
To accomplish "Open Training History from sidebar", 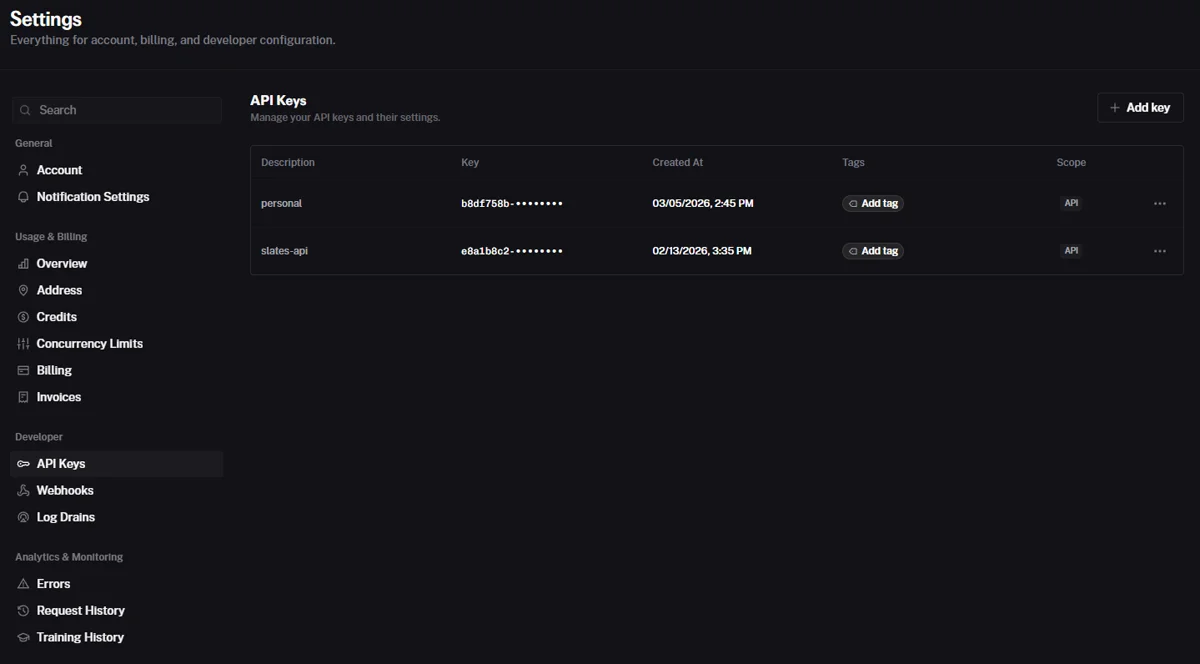I will (80, 637).
